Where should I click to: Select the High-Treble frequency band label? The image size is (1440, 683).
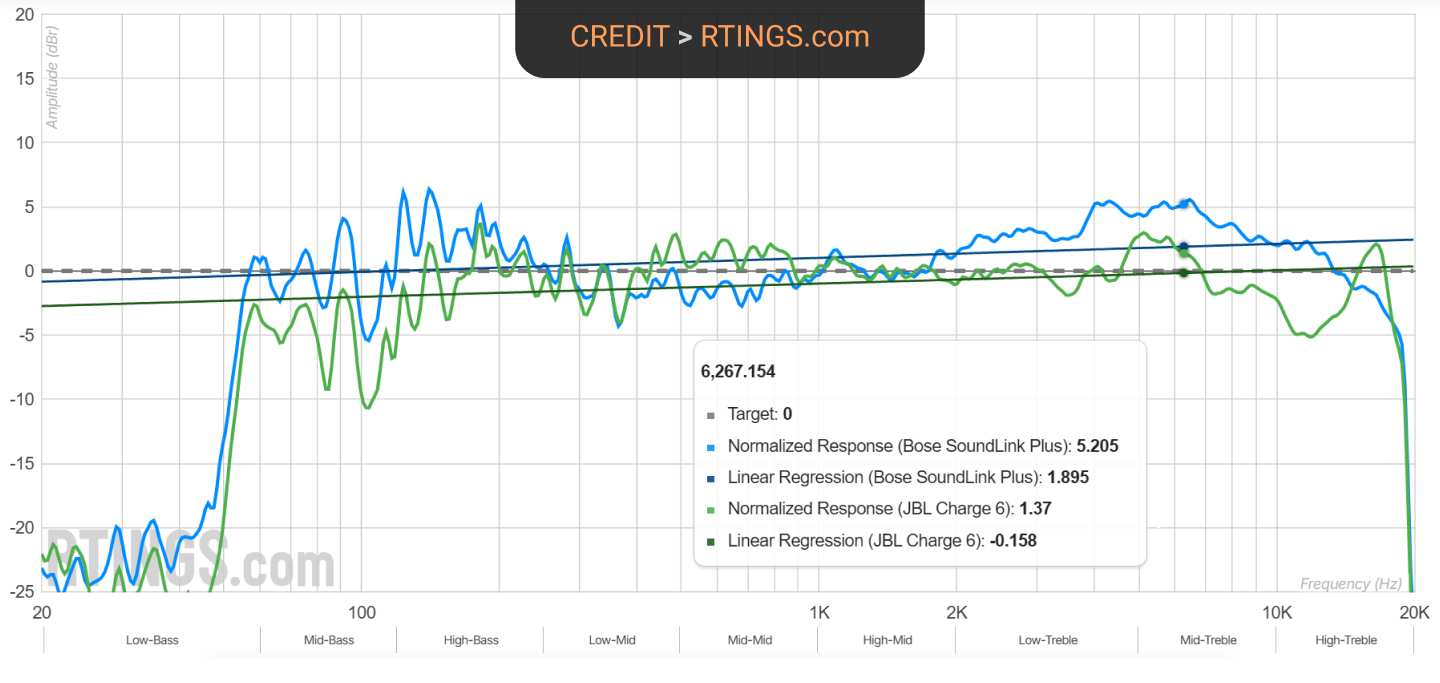tap(1346, 640)
